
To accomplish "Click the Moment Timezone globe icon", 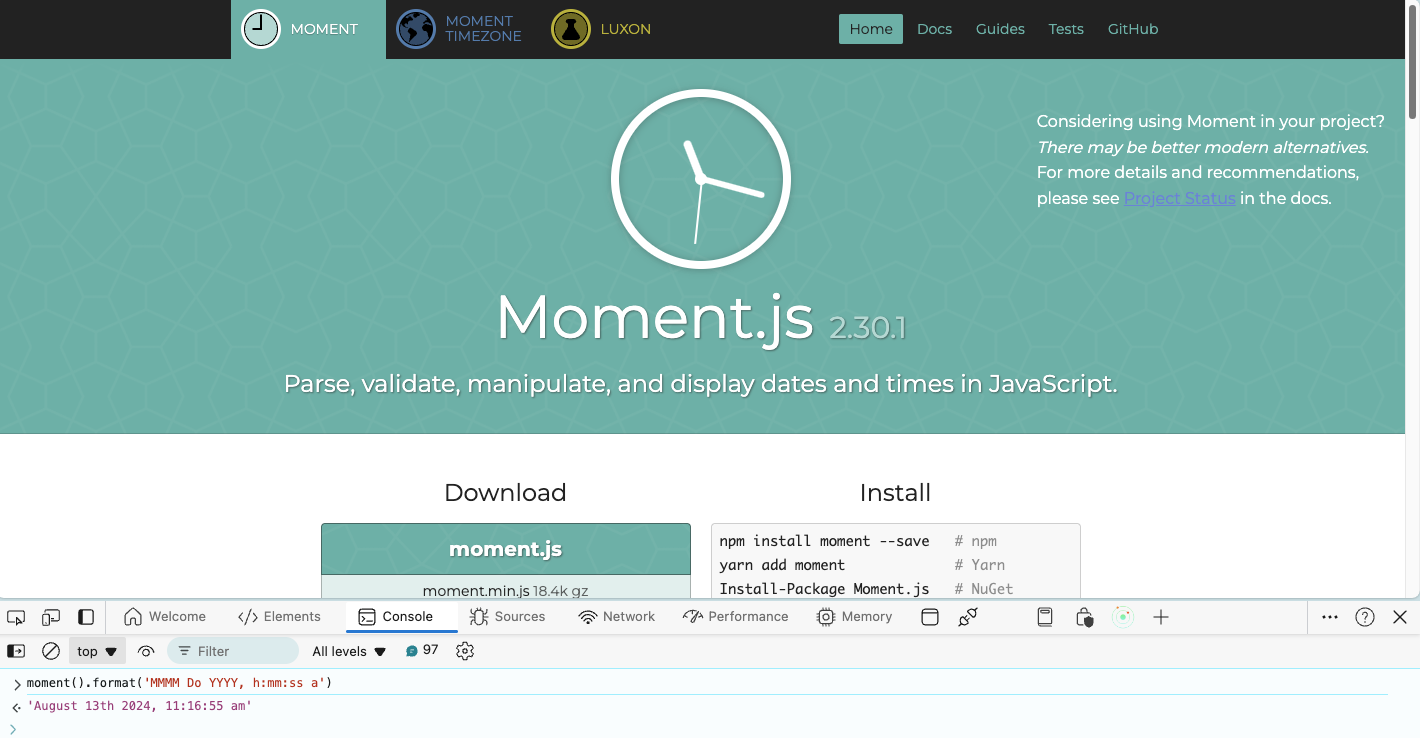I will [x=416, y=29].
